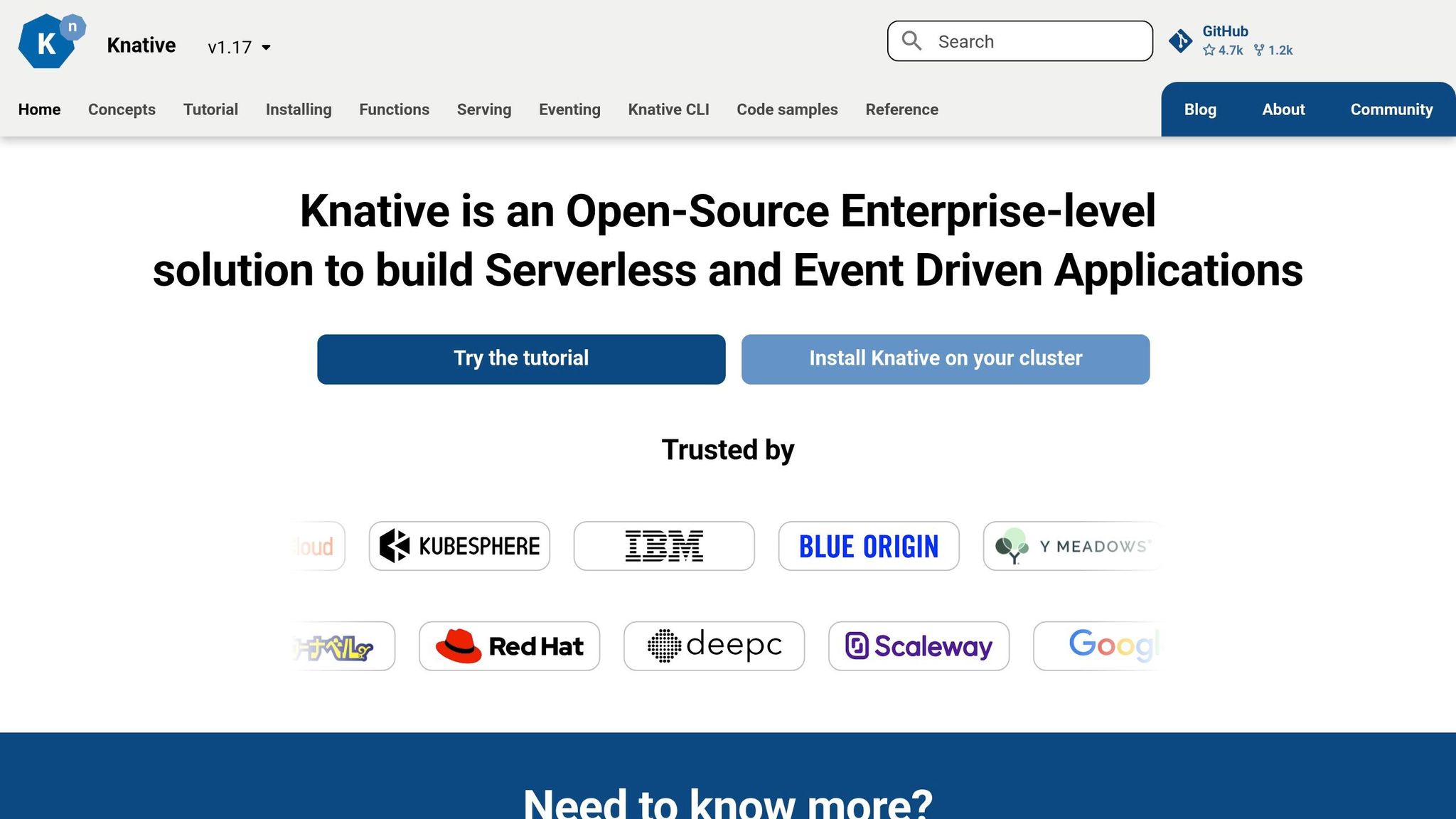This screenshot has height=819, width=1456.
Task: Open the GitHub repository link
Action: click(x=1231, y=41)
